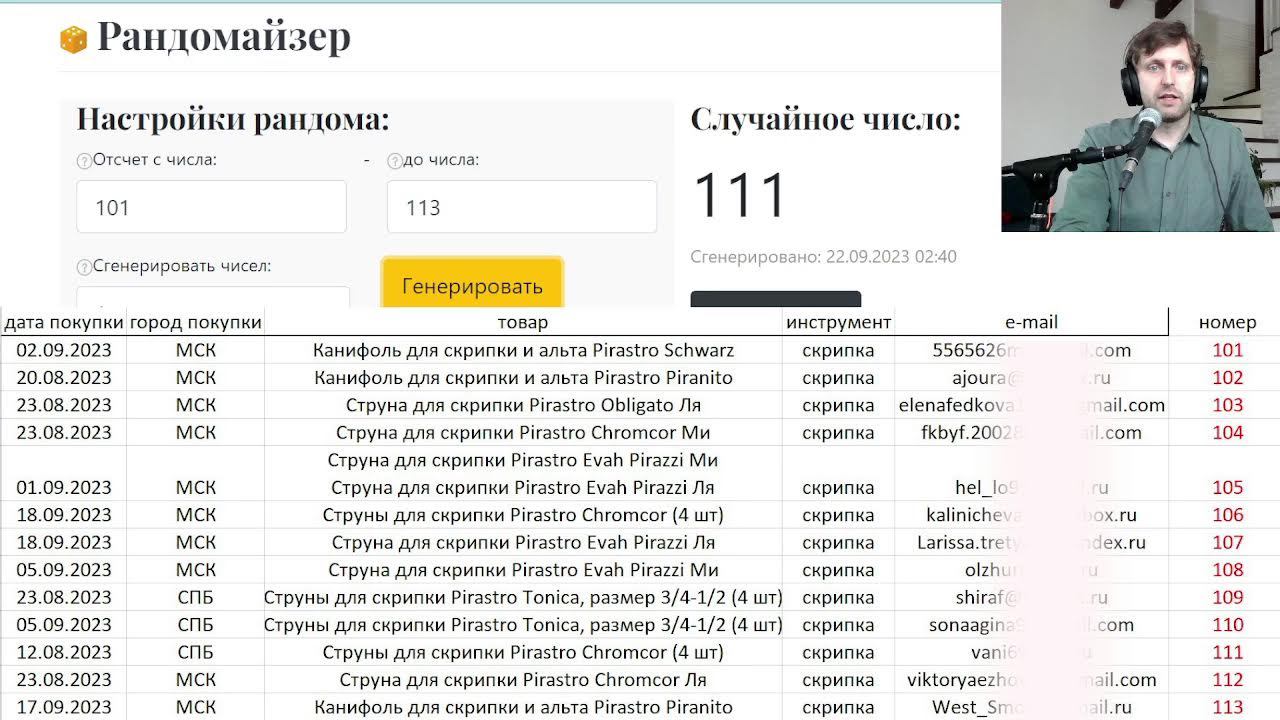Image resolution: width=1280 pixels, height=720 pixels.
Task: Click the "Рандомайзер" site title
Action: [224, 37]
